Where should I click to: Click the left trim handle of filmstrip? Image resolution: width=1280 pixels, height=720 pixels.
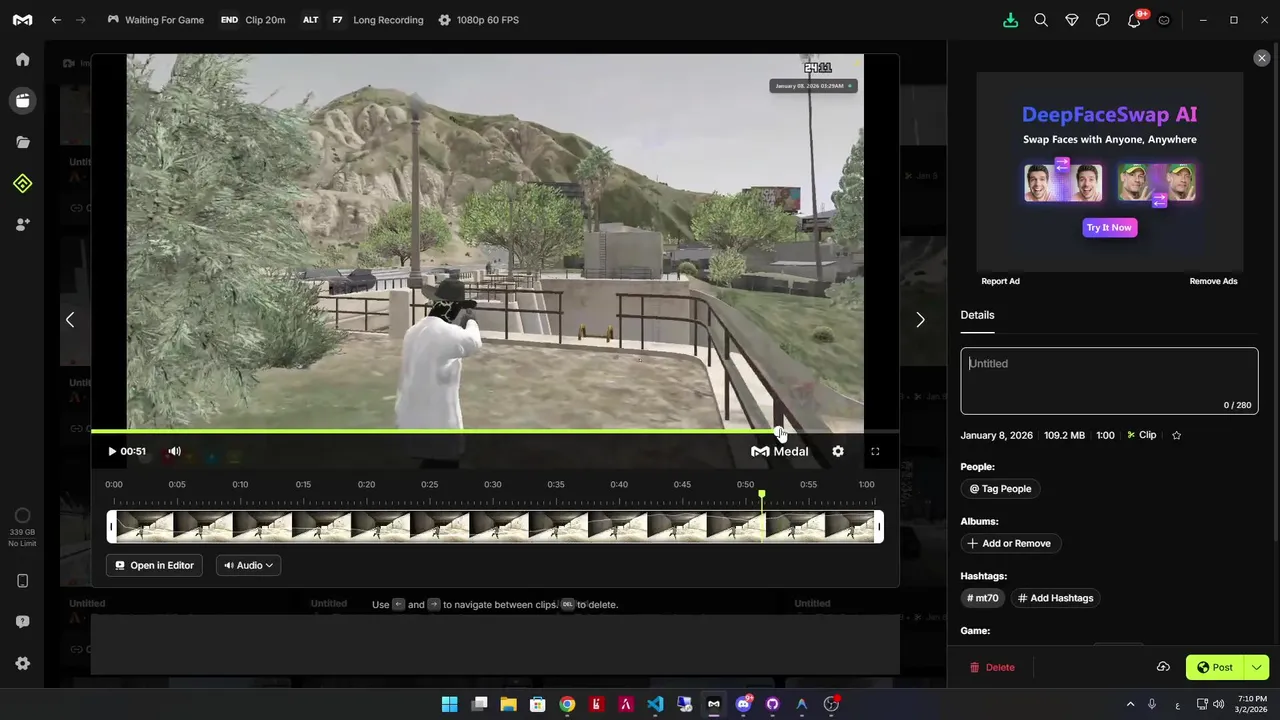[111, 527]
